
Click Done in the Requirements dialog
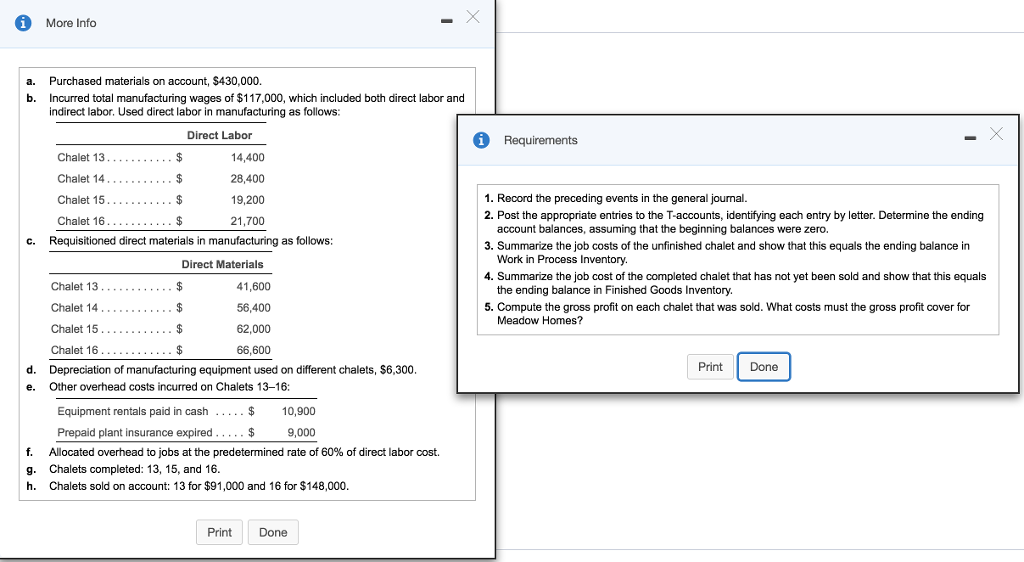[763, 366]
